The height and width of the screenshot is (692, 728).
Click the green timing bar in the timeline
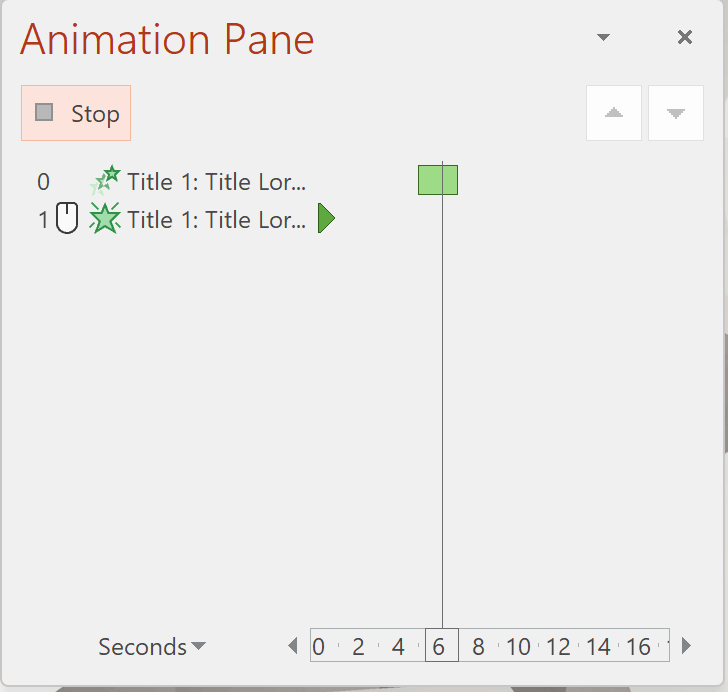pos(438,180)
